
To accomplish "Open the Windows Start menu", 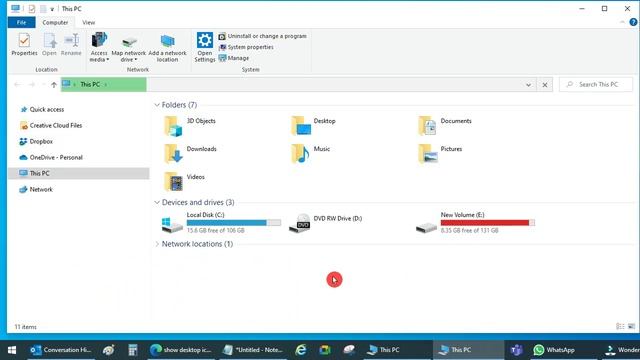I will 12,350.
